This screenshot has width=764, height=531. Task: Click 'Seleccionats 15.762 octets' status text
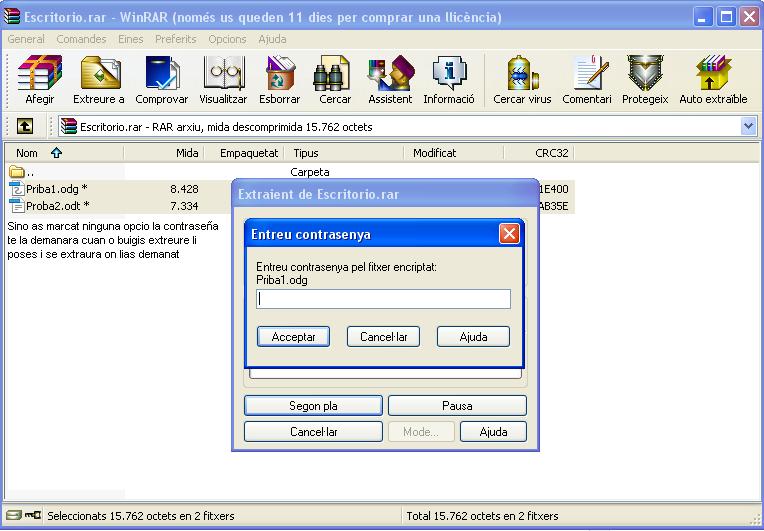click(141, 515)
